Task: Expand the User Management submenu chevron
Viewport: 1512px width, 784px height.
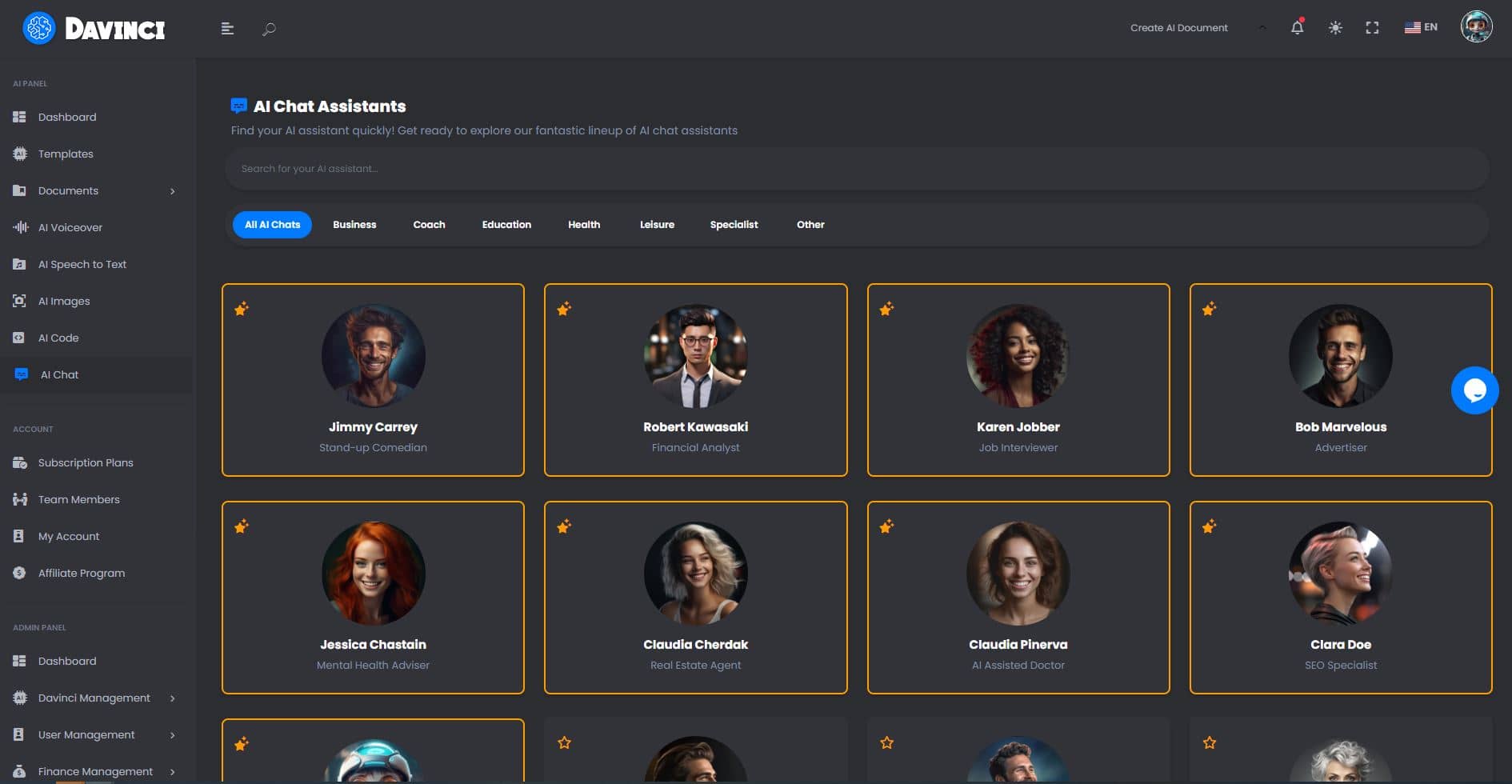Action: 172,735
